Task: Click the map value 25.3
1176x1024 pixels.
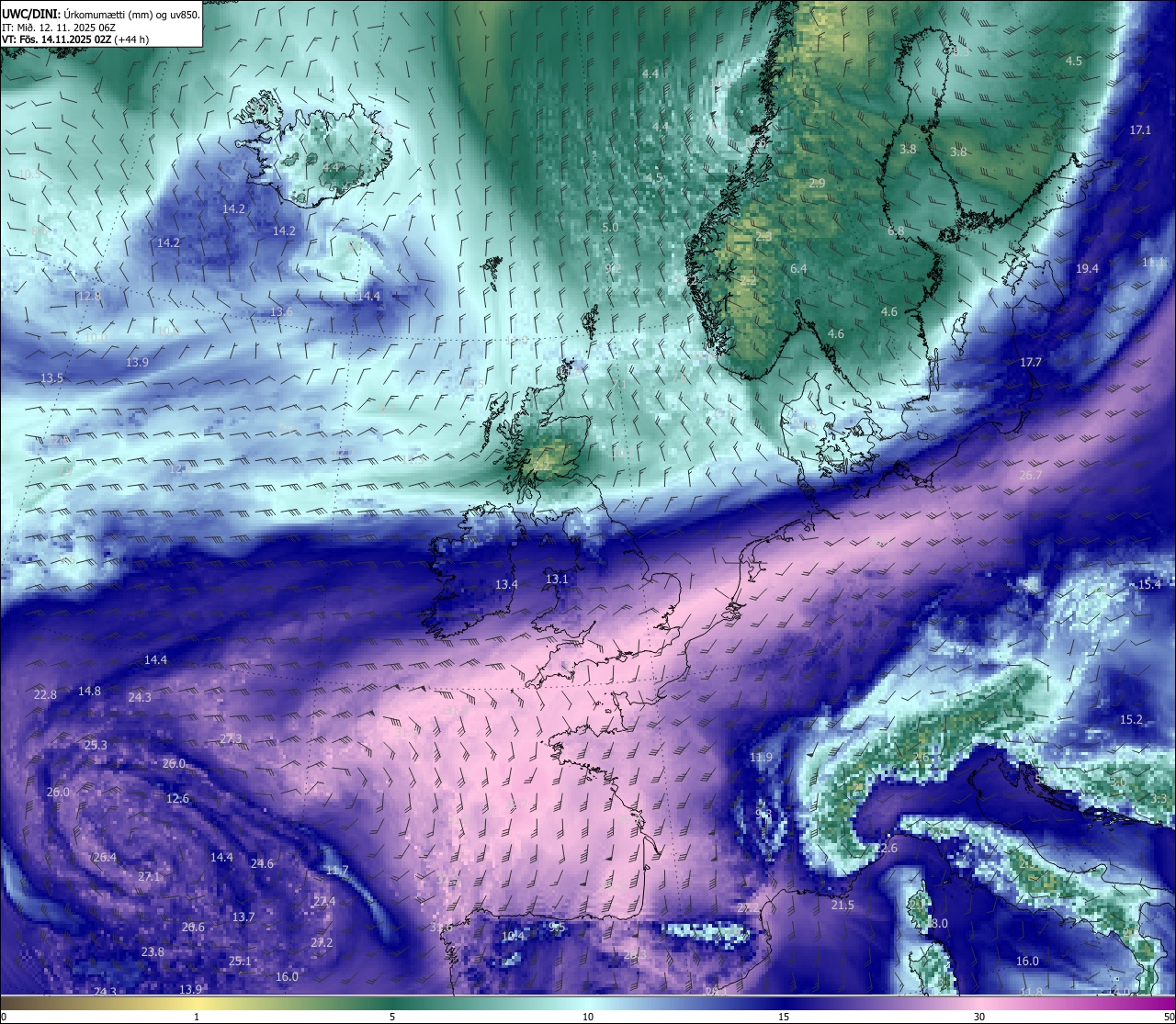Action: 96,745
